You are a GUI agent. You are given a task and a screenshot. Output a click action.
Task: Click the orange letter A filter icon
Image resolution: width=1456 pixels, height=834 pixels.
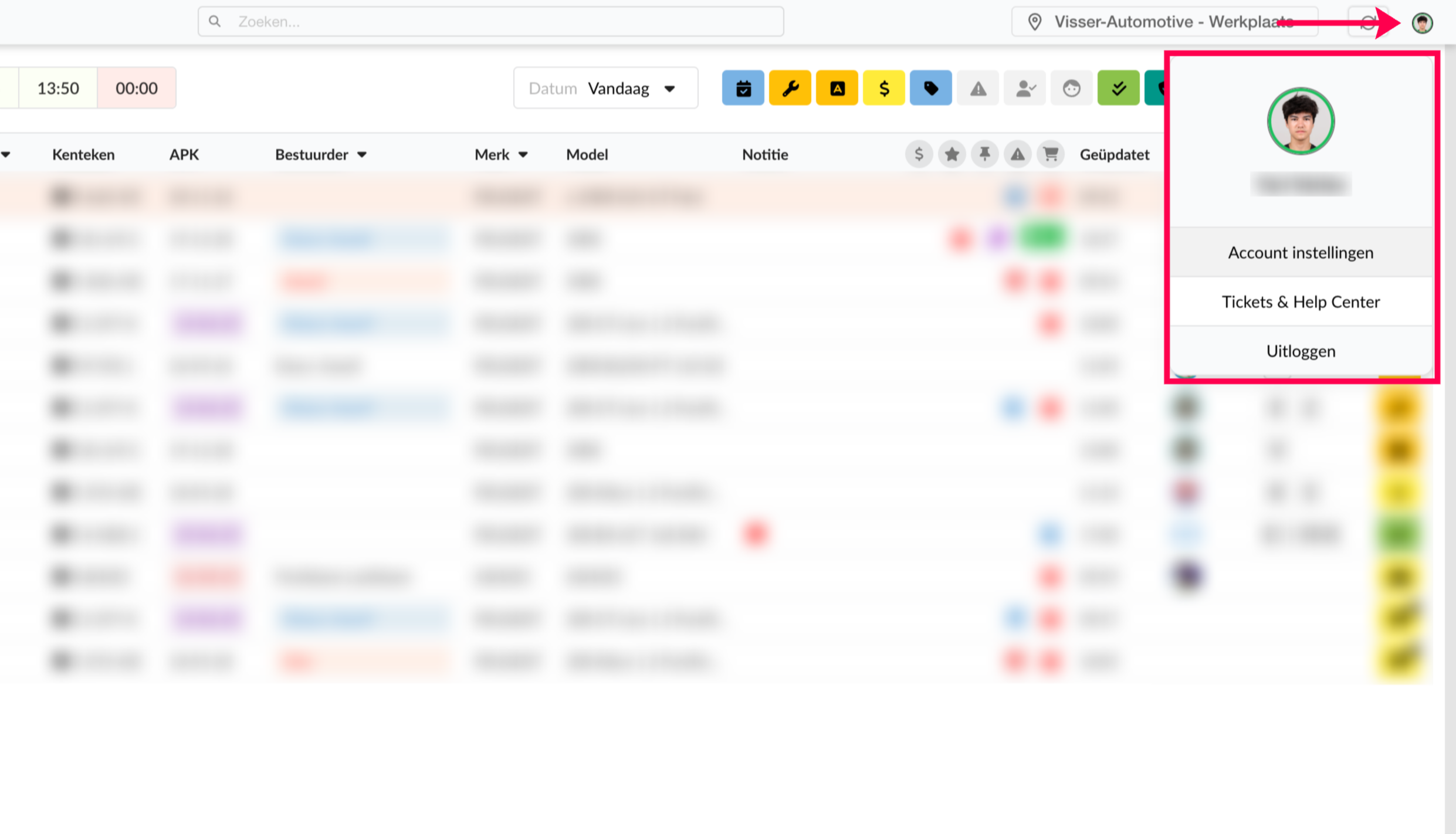tap(837, 89)
